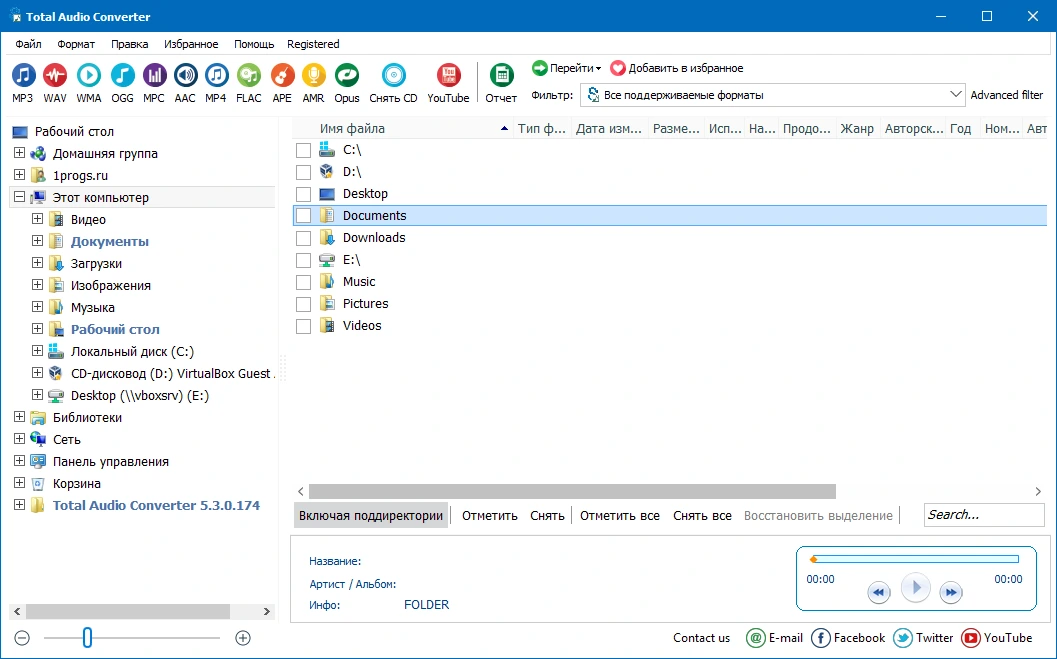Open the Формат menu

[76, 44]
